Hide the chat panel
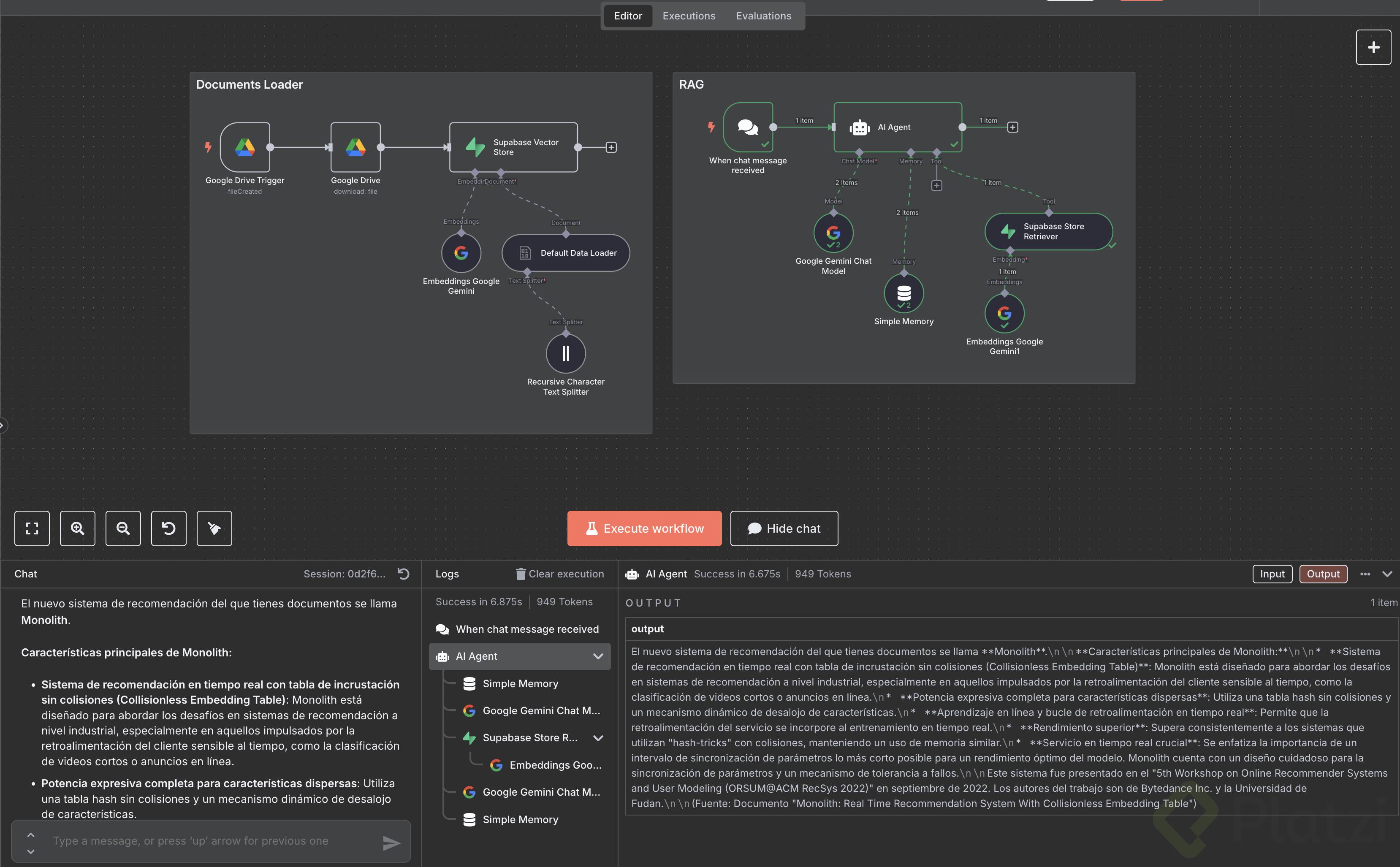Image resolution: width=1400 pixels, height=867 pixels. pyautogui.click(x=784, y=528)
